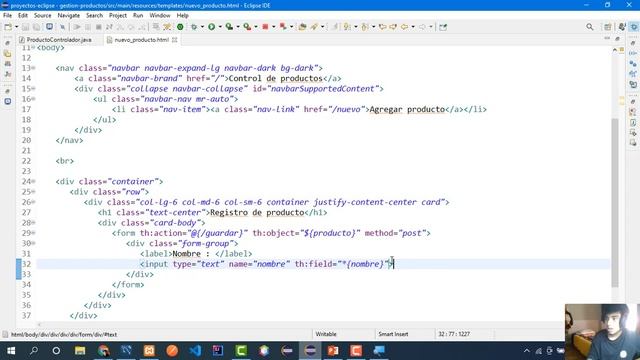Click the editor vertical scrollbar

tap(615, 202)
